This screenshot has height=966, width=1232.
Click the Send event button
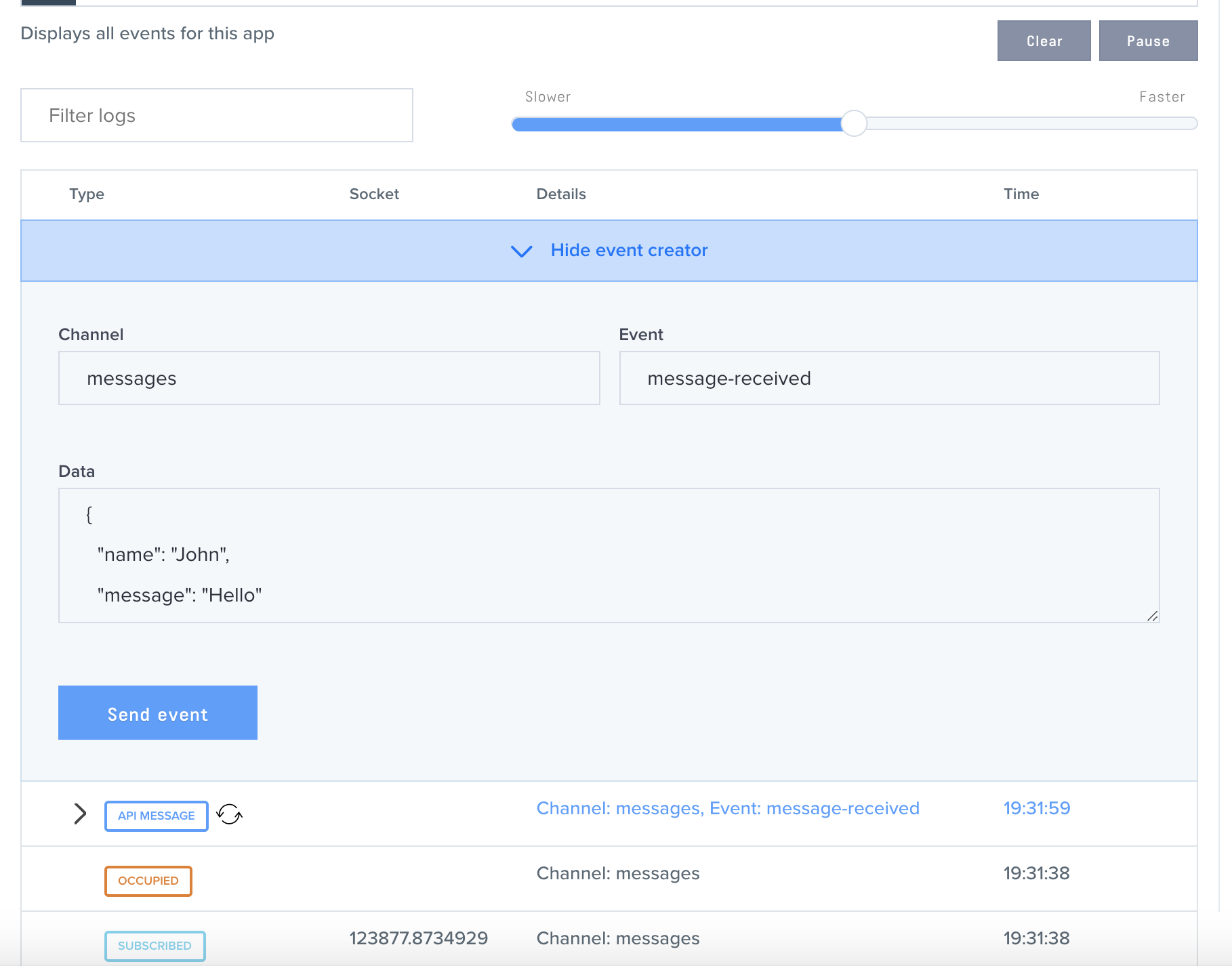click(158, 713)
